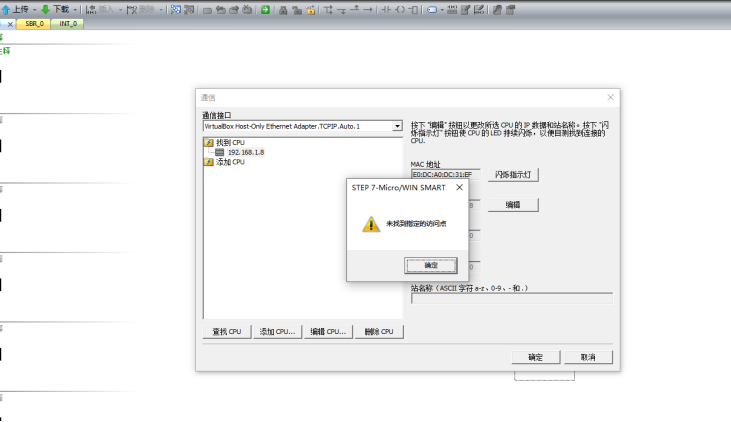Click the last toolbar icon
Image resolution: width=731 pixels, height=422 pixels.
point(510,9)
